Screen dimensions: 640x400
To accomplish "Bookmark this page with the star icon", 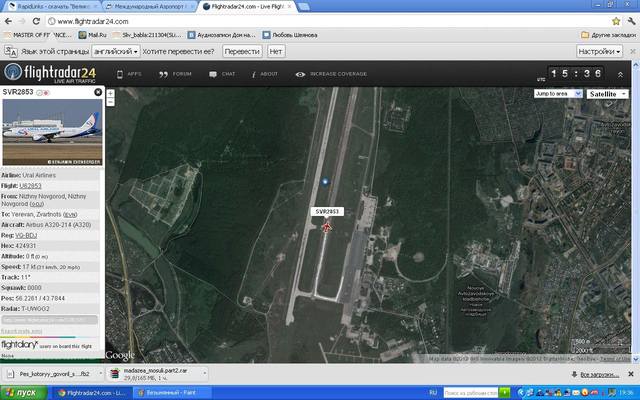I will 616,21.
